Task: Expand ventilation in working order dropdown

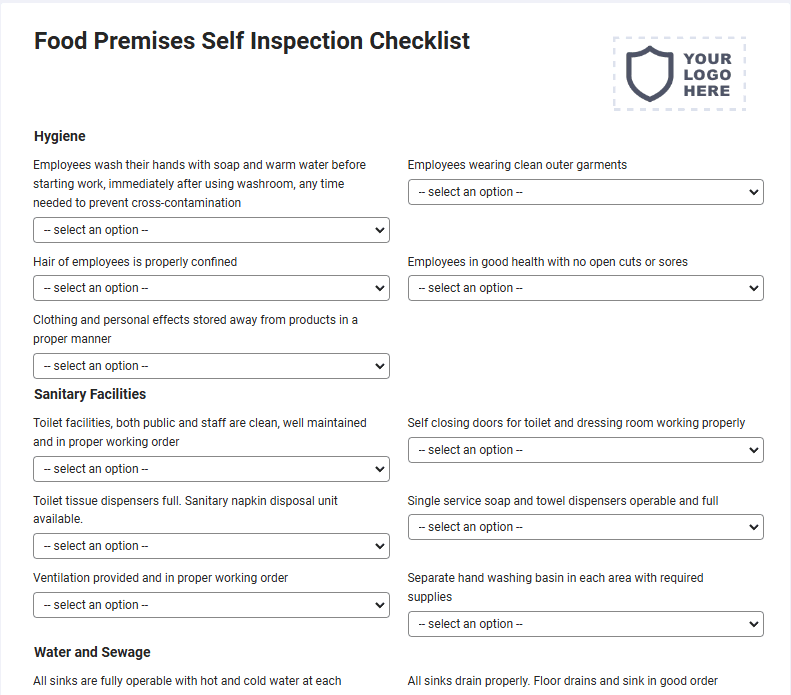Action: [211, 605]
